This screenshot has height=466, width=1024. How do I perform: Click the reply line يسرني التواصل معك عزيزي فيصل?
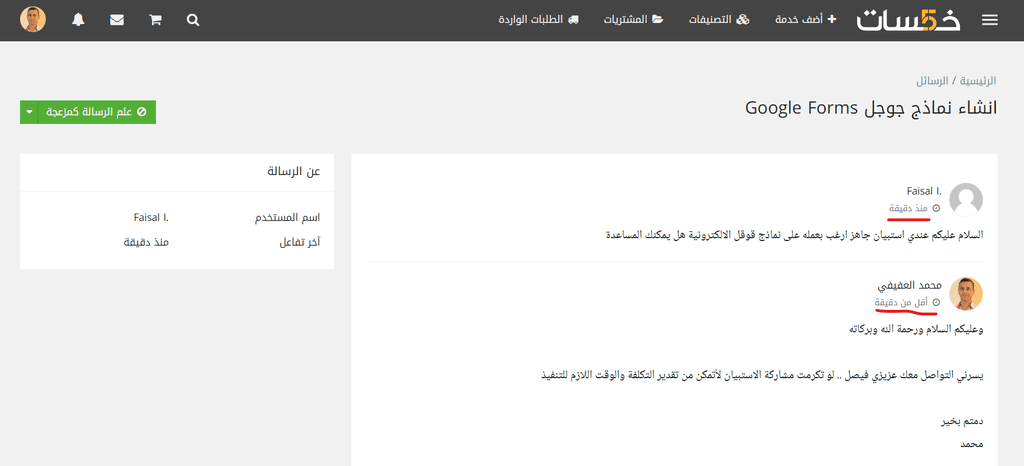tap(762, 375)
